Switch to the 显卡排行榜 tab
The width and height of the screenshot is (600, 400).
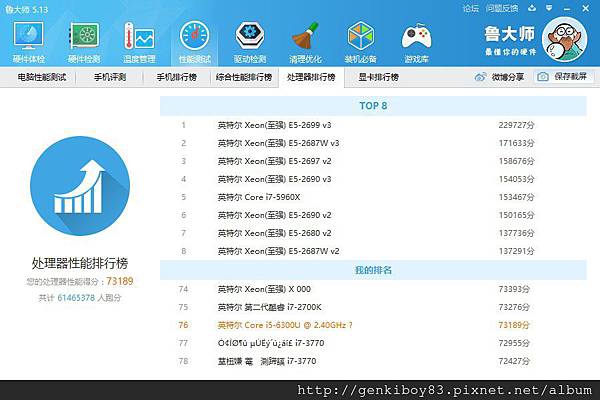[x=378, y=77]
